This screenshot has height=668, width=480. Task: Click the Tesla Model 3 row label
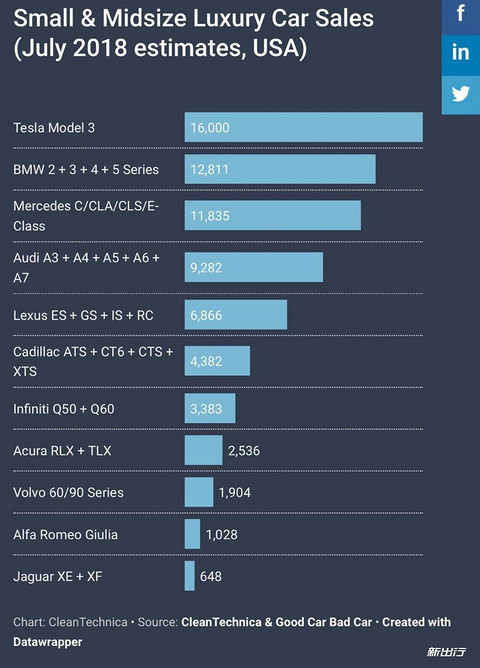tap(54, 127)
